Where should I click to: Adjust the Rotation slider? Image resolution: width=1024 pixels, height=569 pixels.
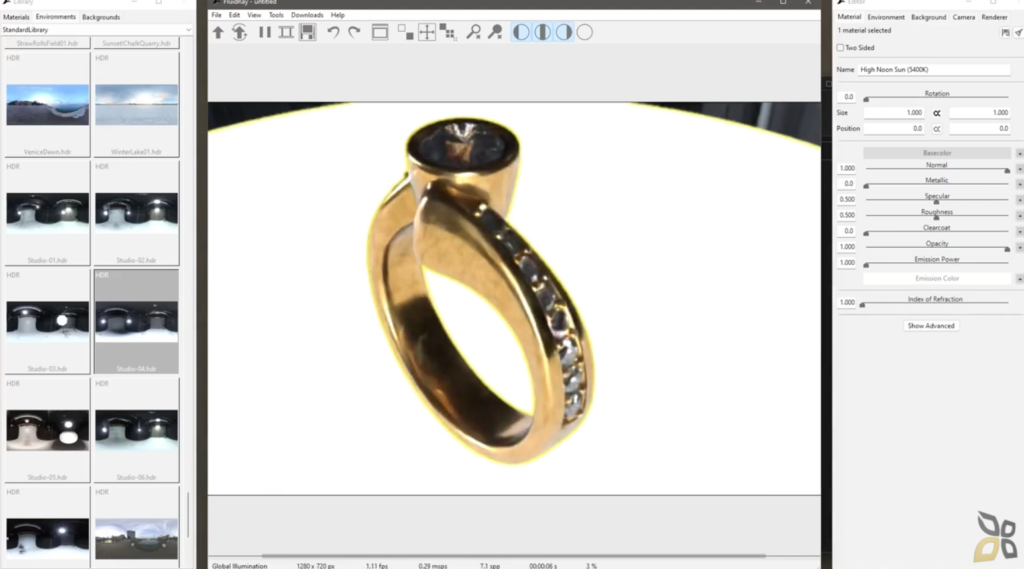click(936, 99)
